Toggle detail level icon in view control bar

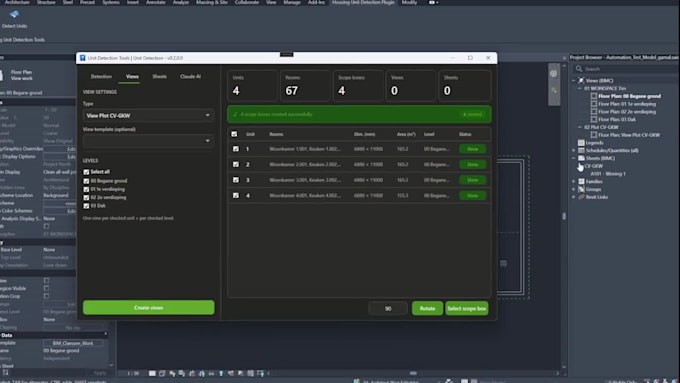152,373
